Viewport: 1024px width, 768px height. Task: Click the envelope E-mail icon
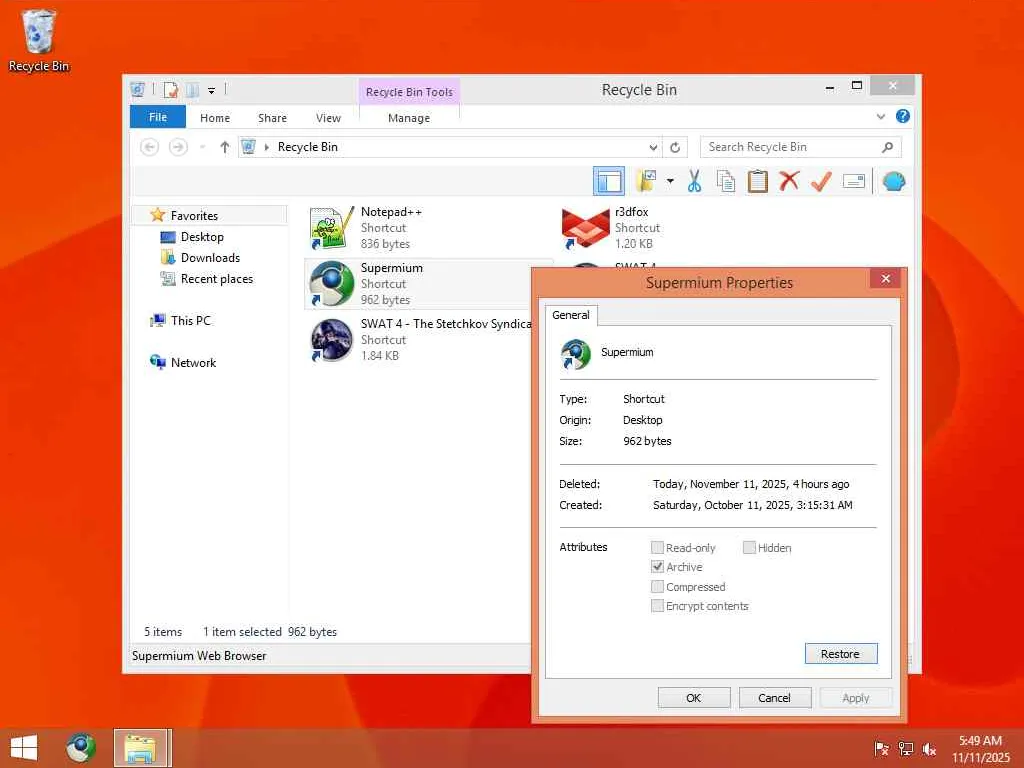point(854,181)
